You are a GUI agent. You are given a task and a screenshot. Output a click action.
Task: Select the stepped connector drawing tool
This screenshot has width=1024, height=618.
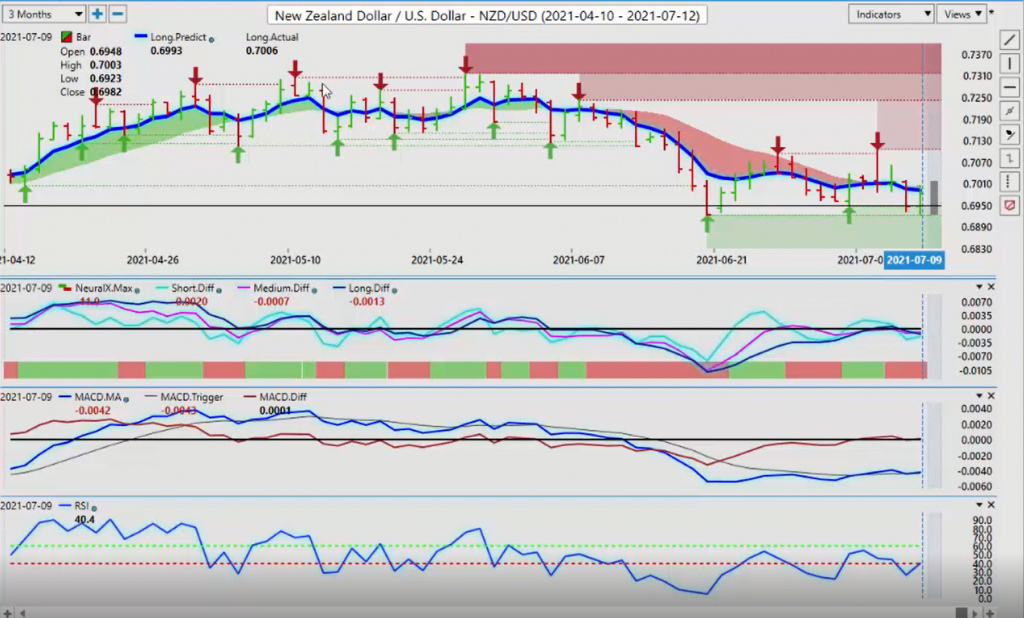pyautogui.click(x=1010, y=158)
